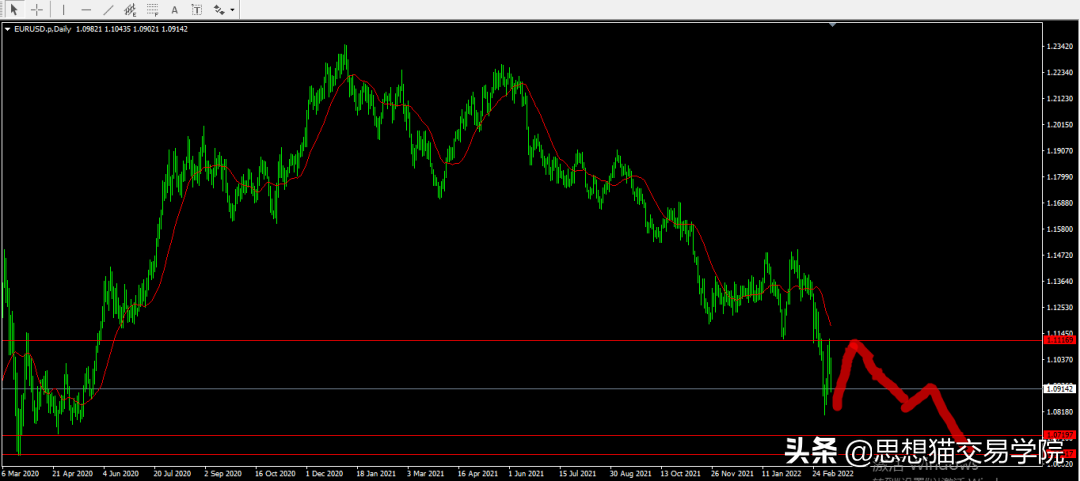Viewport: 1080px width, 481px height.
Task: Choose the Draw Trendline tool
Action: coord(107,10)
